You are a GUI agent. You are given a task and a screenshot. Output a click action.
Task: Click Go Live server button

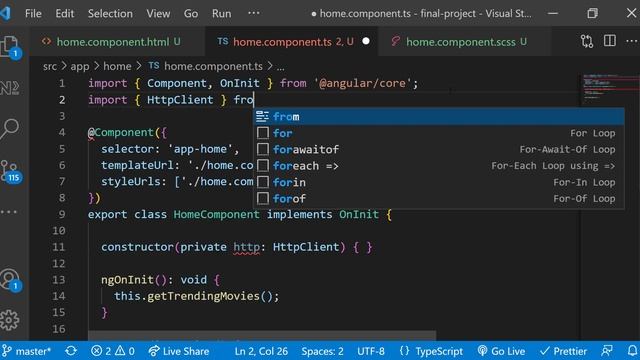pyautogui.click(x=501, y=351)
